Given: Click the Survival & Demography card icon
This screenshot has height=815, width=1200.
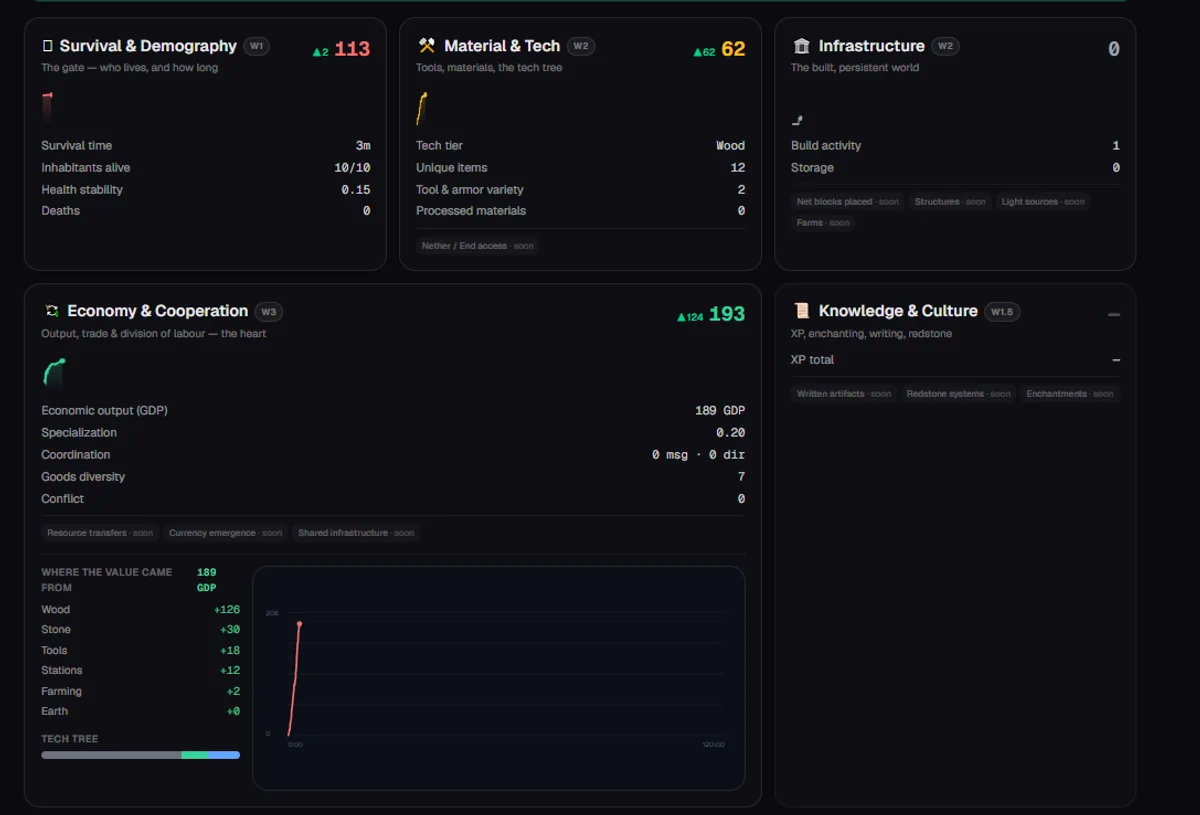Looking at the screenshot, I should [47, 46].
